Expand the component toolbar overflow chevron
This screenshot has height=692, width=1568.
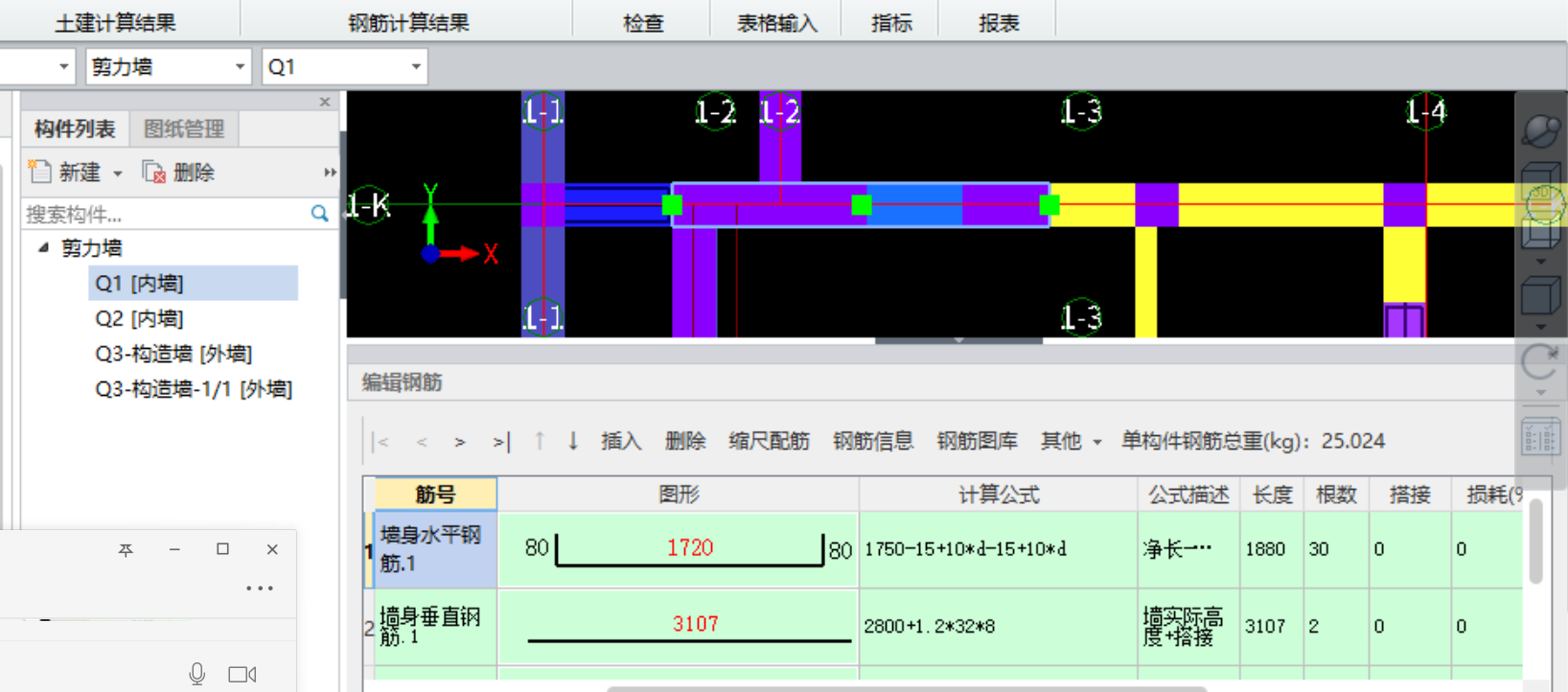point(330,173)
